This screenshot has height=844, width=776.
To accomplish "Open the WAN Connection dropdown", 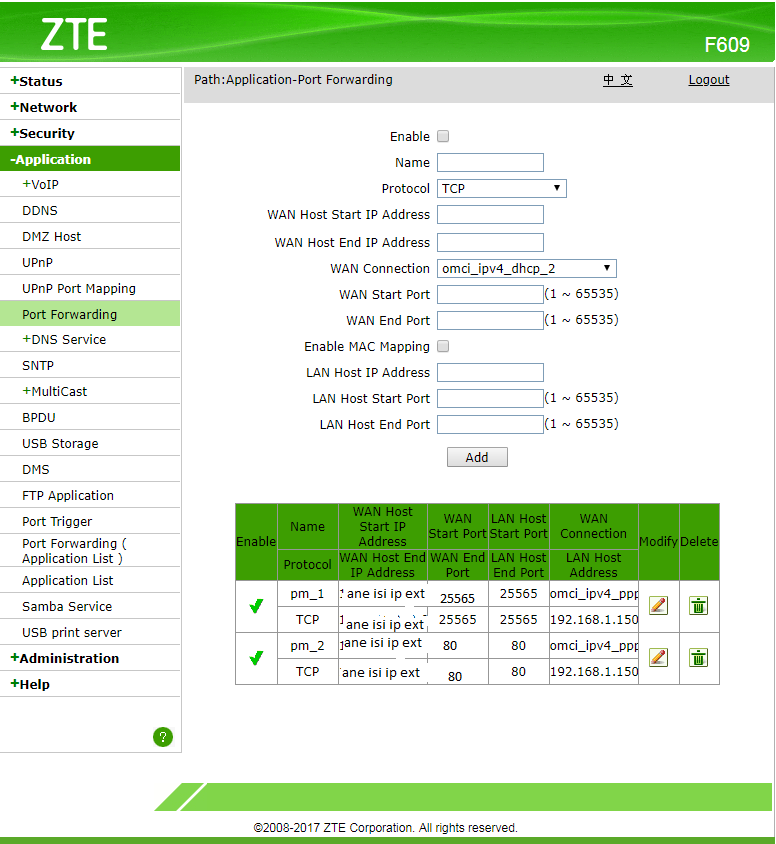I will pos(526,269).
